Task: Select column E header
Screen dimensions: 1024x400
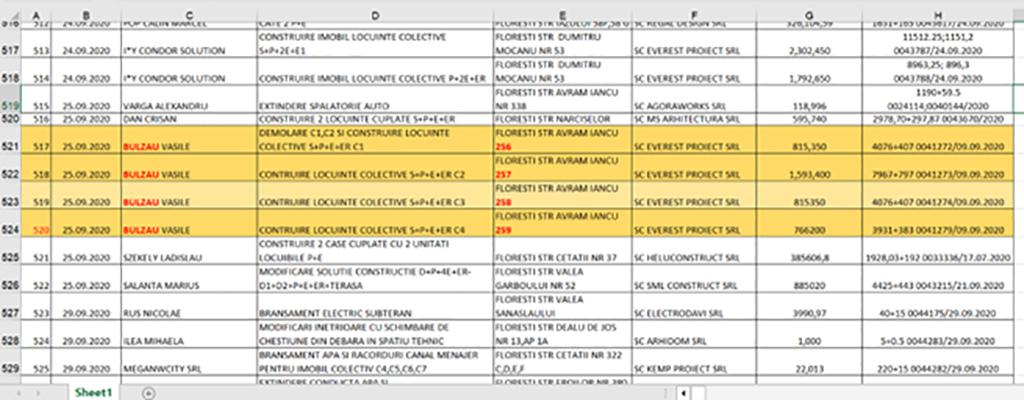Action: pos(563,15)
